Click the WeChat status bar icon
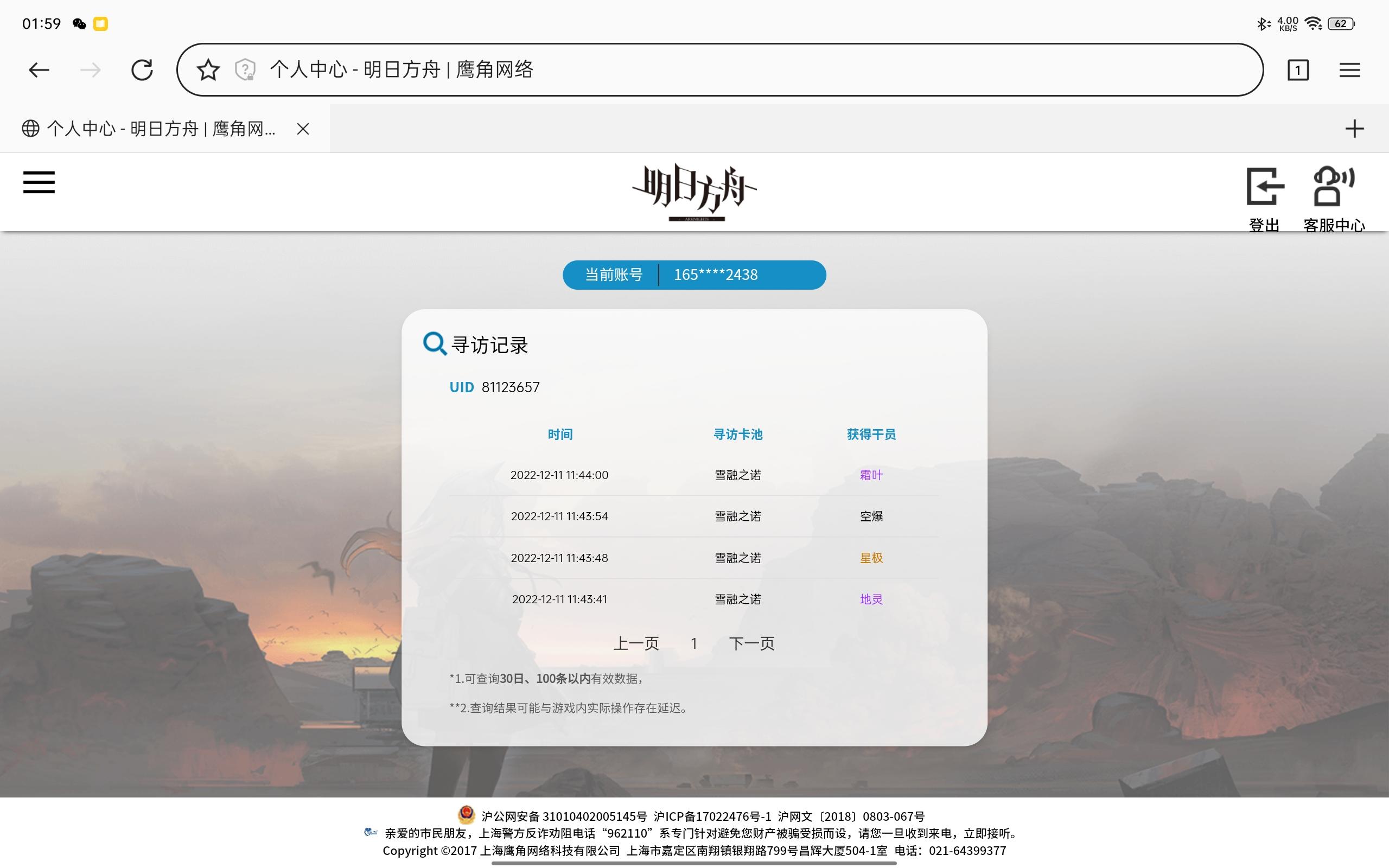Viewport: 1389px width, 868px height. 79,23
